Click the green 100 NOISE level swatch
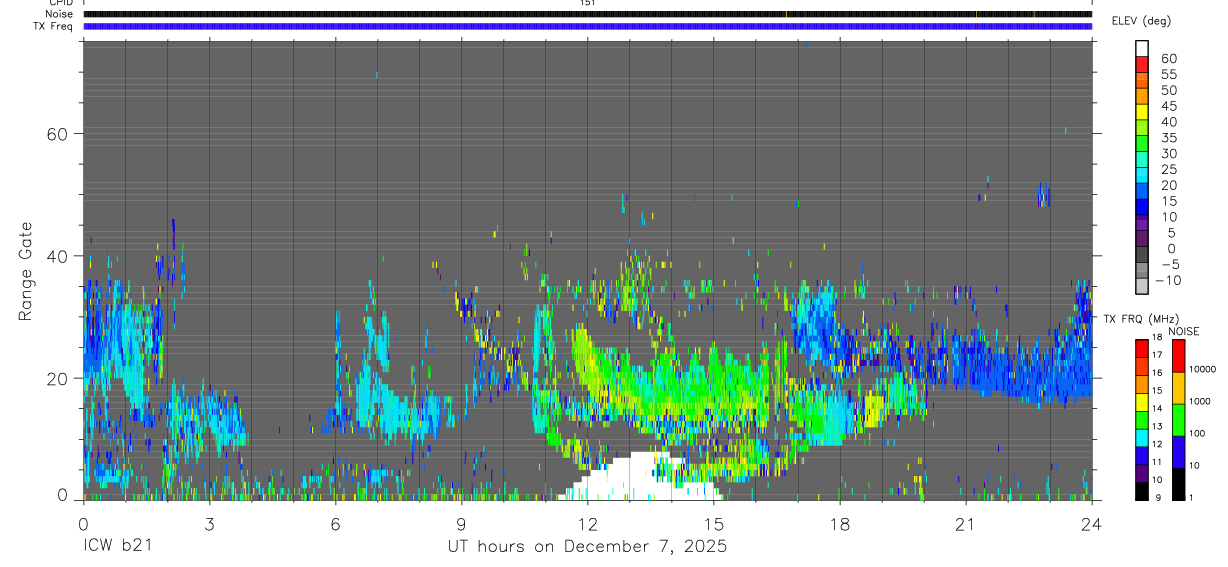This screenshot has height=567, width=1228. (x=1178, y=419)
